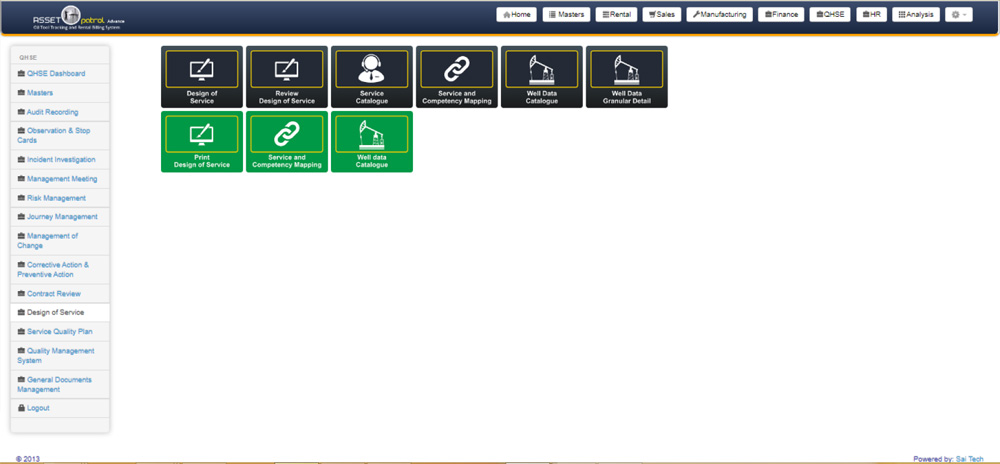Open the Masters menu in top bar
Image resolution: width=1000 pixels, height=464 pixels.
(566, 15)
